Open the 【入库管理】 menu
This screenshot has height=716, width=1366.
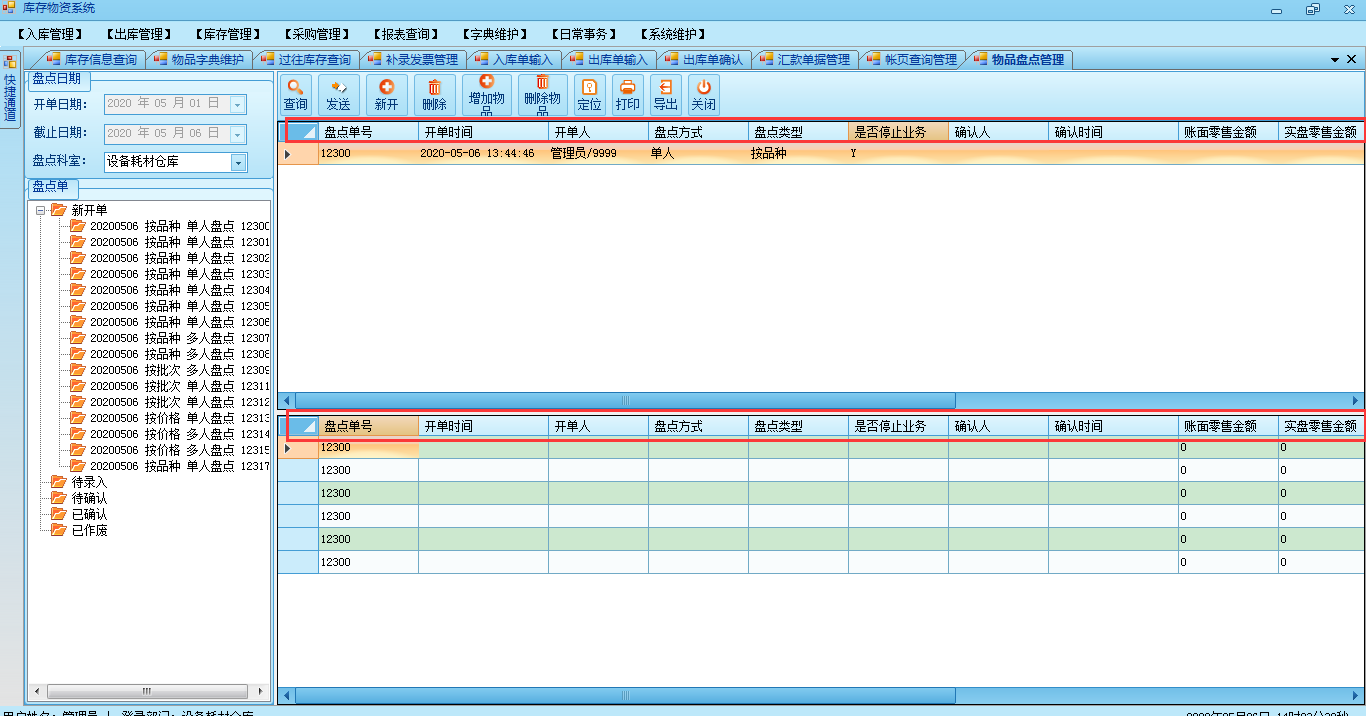tap(51, 34)
